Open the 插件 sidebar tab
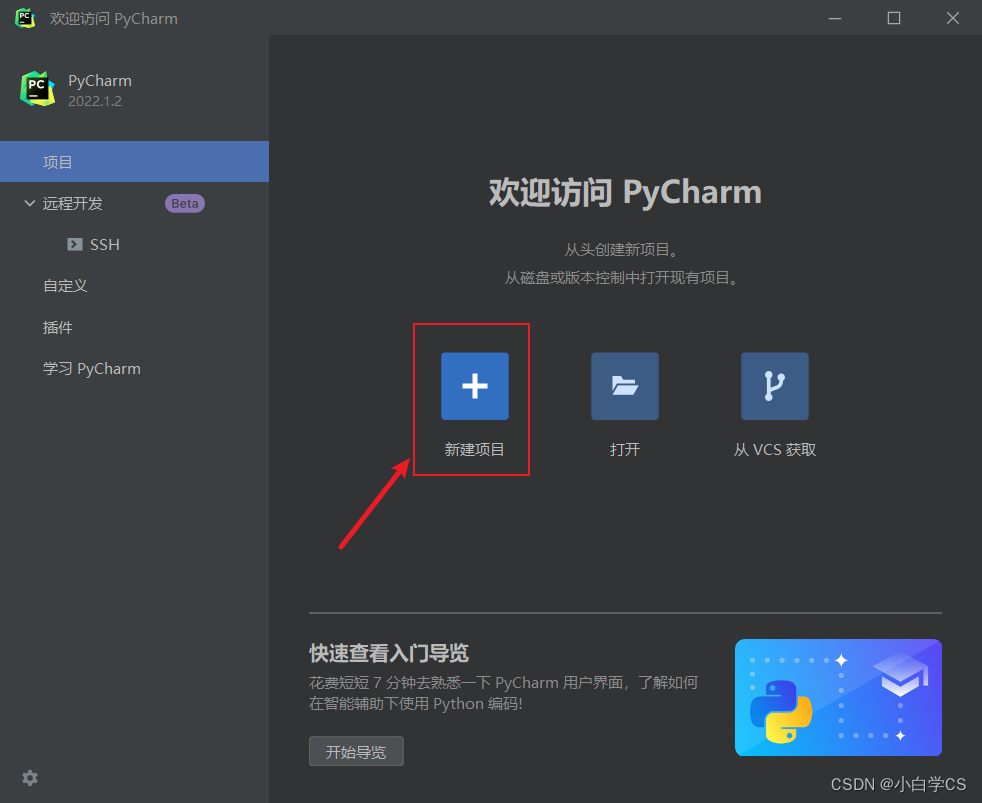The height and width of the screenshot is (803, 982). click(135, 327)
